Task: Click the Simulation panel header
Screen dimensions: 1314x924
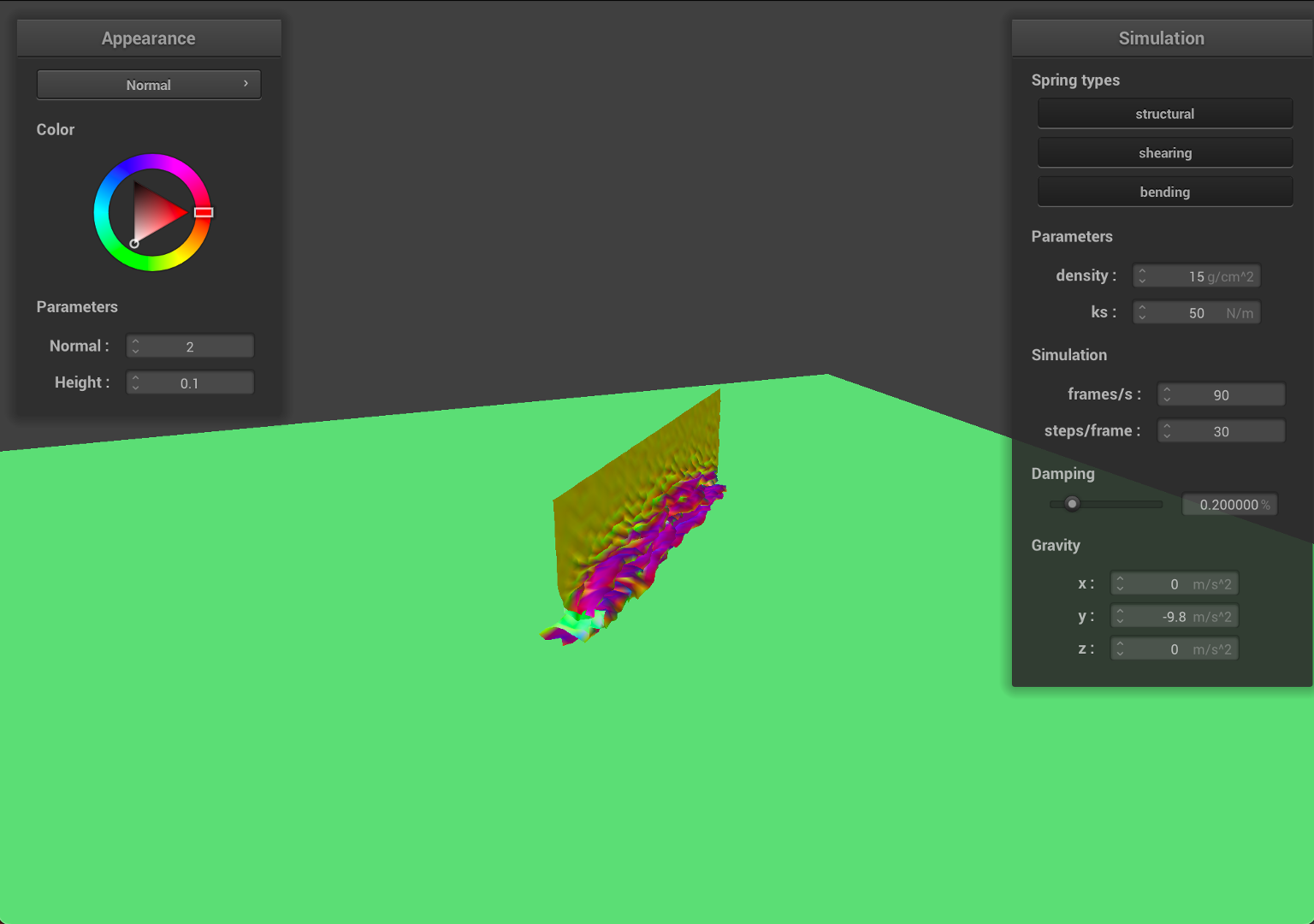Action: click(x=1161, y=38)
